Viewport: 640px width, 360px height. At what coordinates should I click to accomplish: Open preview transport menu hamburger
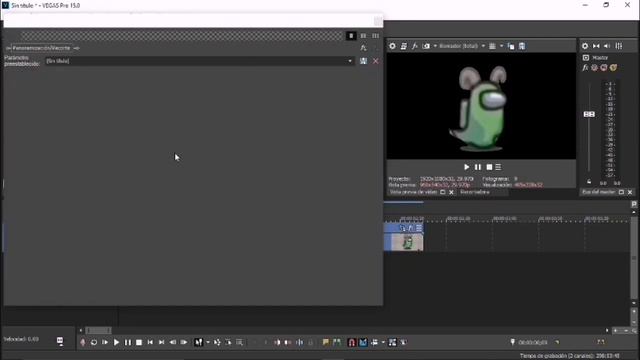[x=498, y=167]
